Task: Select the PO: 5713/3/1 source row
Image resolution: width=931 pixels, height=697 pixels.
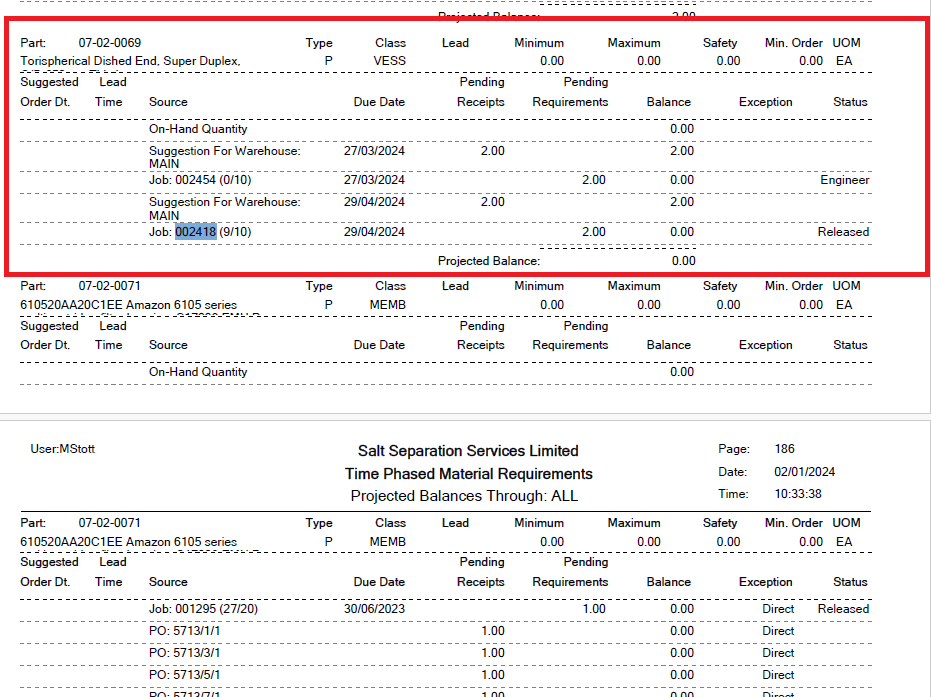Action: tap(184, 653)
